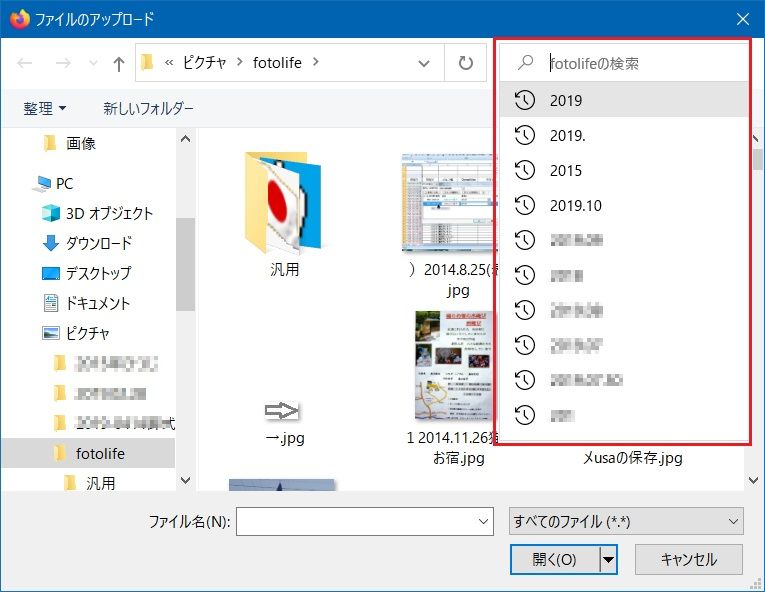Click the Firefox icon in title bar
The image size is (765, 592).
(20, 19)
